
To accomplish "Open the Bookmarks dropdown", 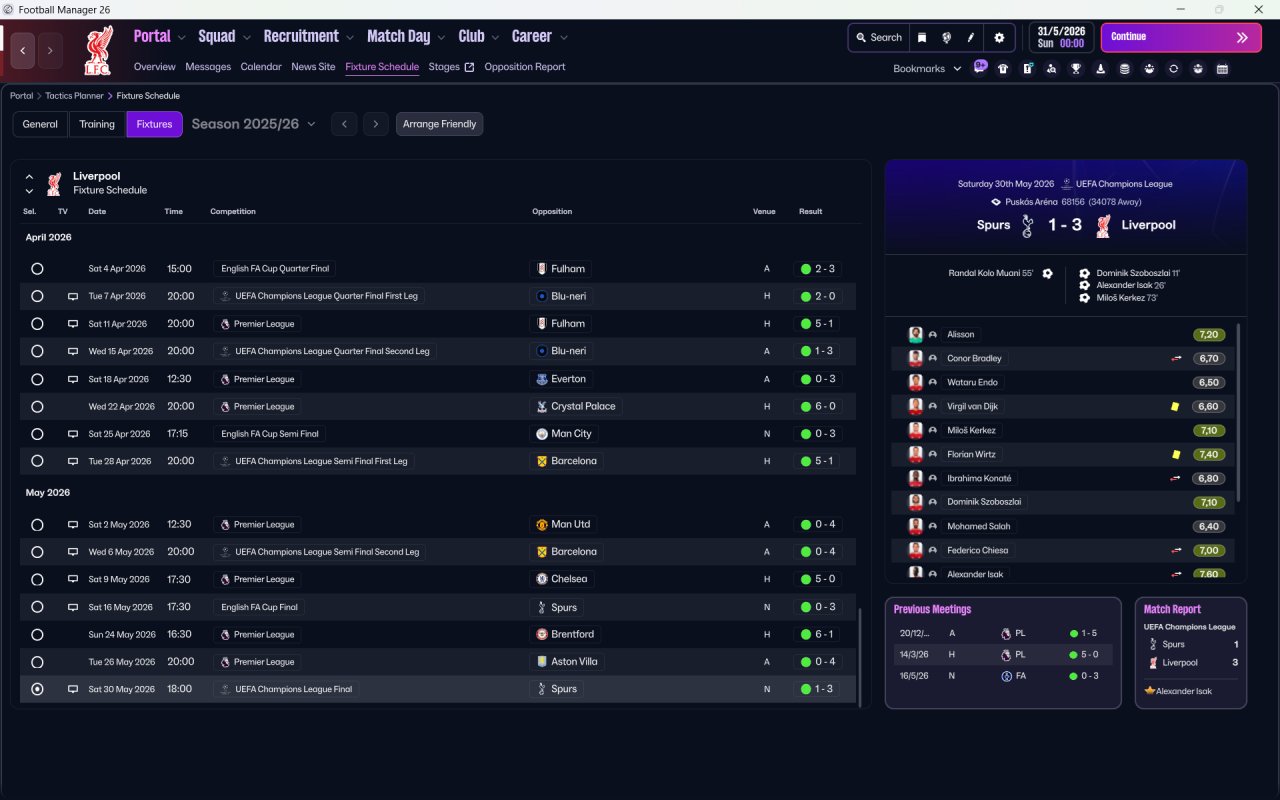I will tap(927, 69).
